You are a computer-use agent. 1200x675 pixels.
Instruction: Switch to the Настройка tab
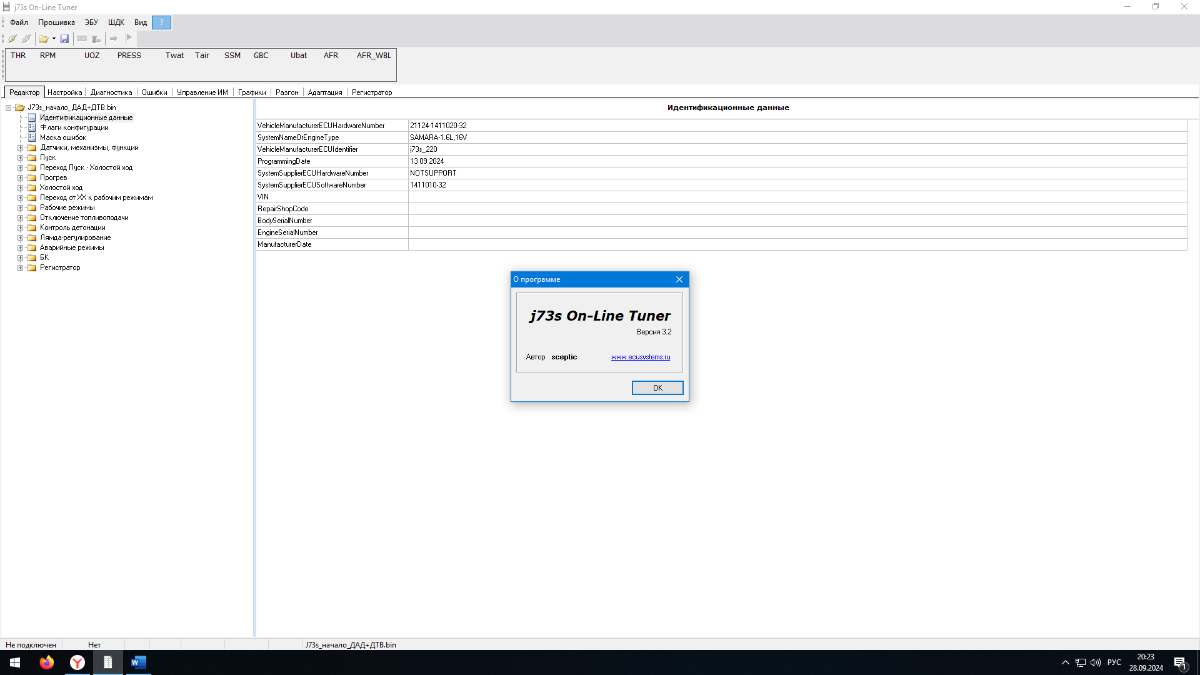tap(65, 92)
